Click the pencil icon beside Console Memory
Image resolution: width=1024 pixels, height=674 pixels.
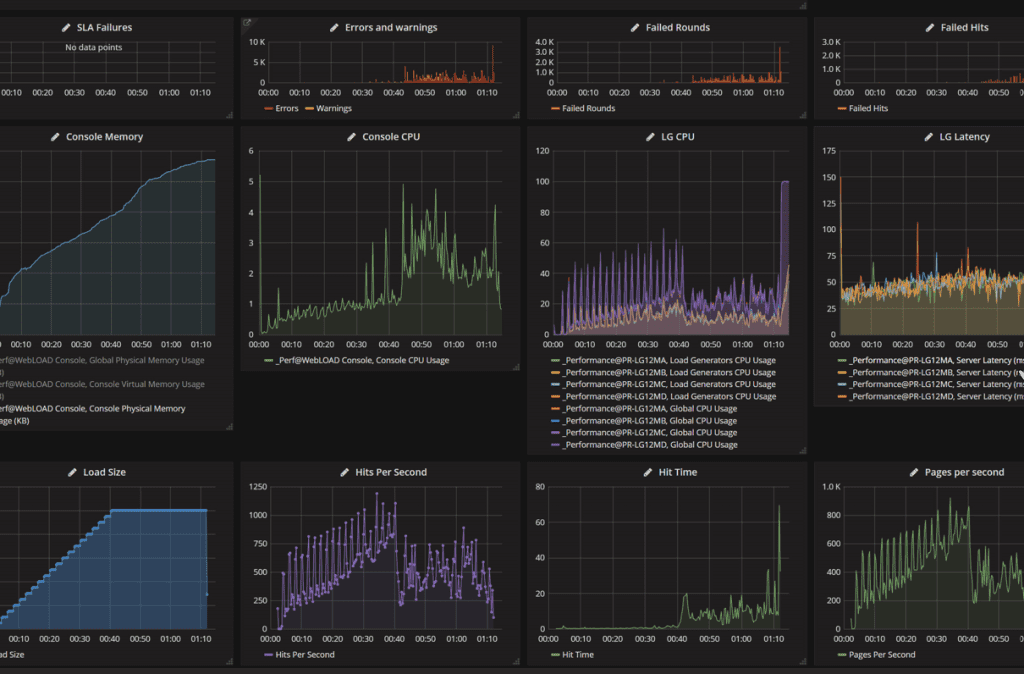pyautogui.click(x=55, y=137)
